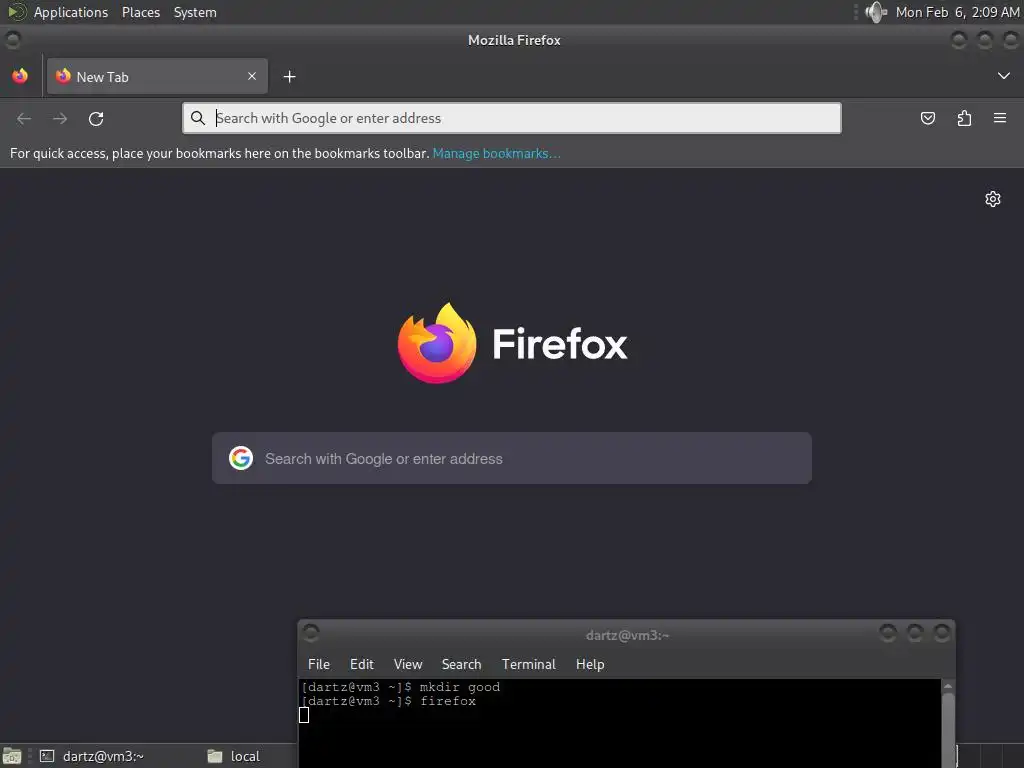Reload the current Firefox page
Viewport: 1024px width, 768px height.
96,118
